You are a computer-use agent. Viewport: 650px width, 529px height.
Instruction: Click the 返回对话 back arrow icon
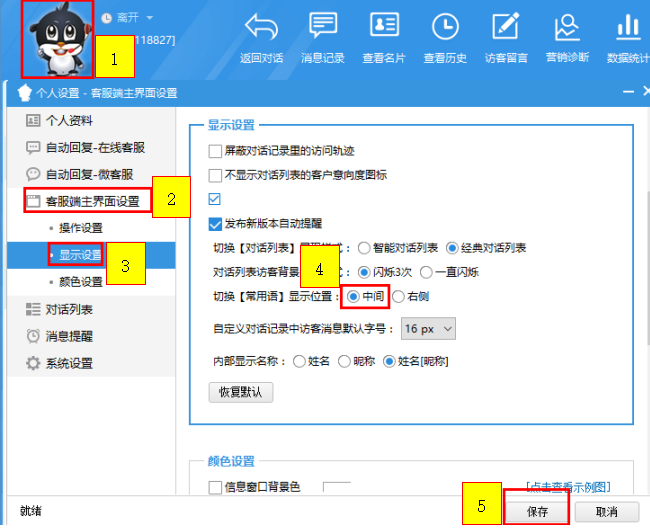tap(262, 27)
